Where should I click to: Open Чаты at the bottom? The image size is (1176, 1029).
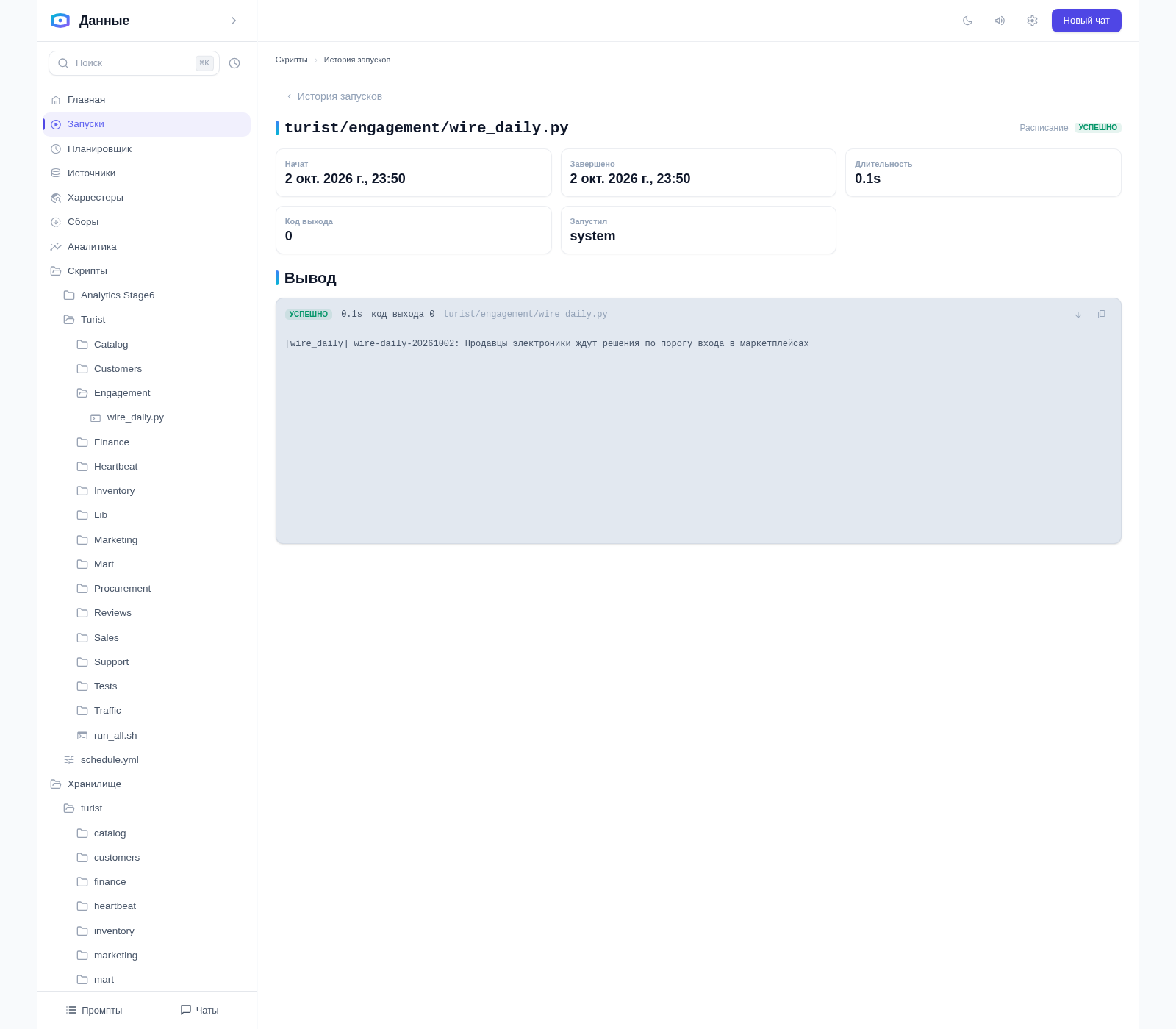point(200,1011)
